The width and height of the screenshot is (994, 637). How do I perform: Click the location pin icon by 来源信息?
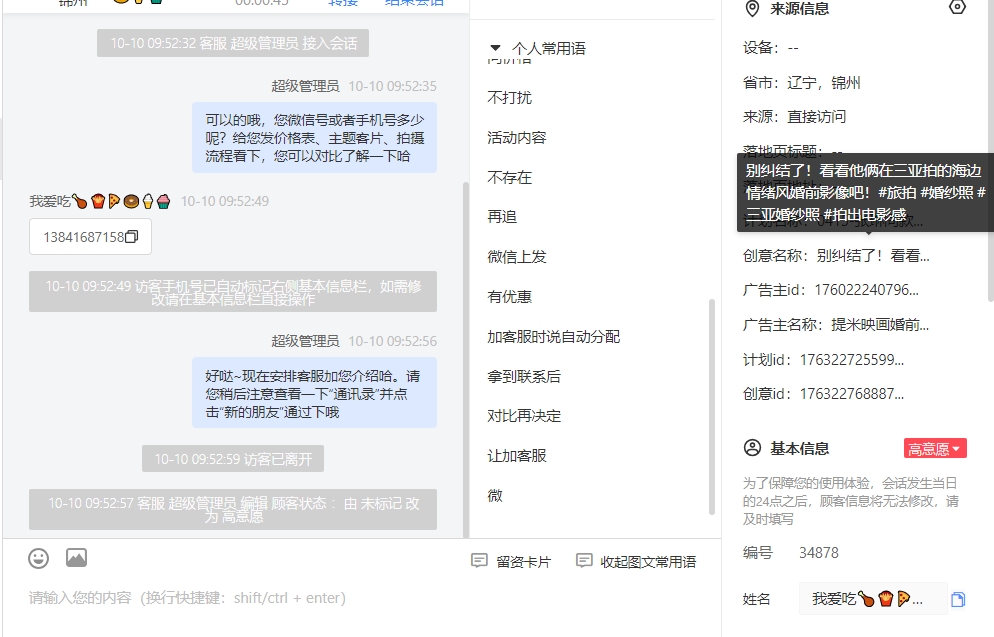click(x=752, y=9)
